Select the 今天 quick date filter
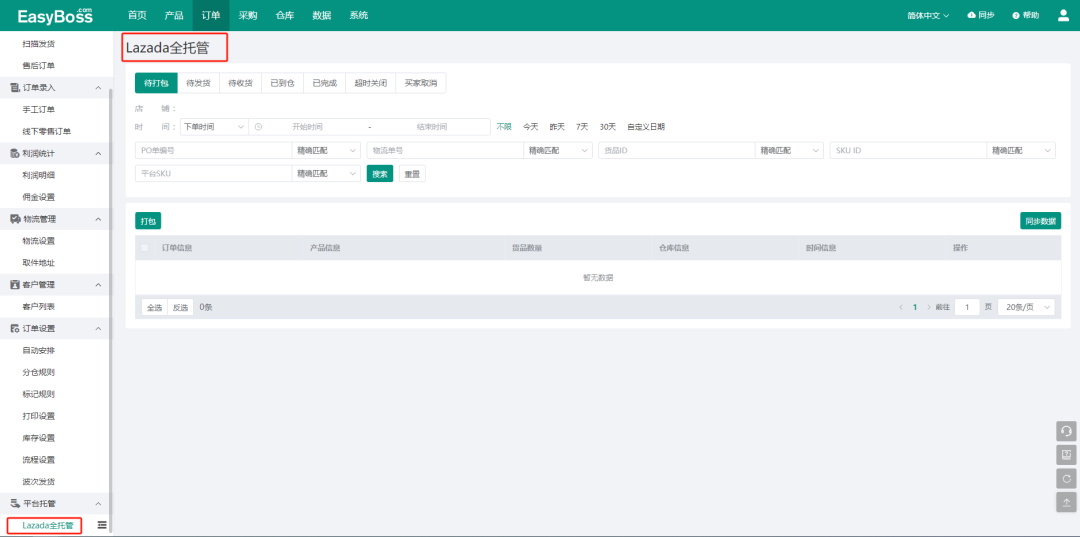 530,127
